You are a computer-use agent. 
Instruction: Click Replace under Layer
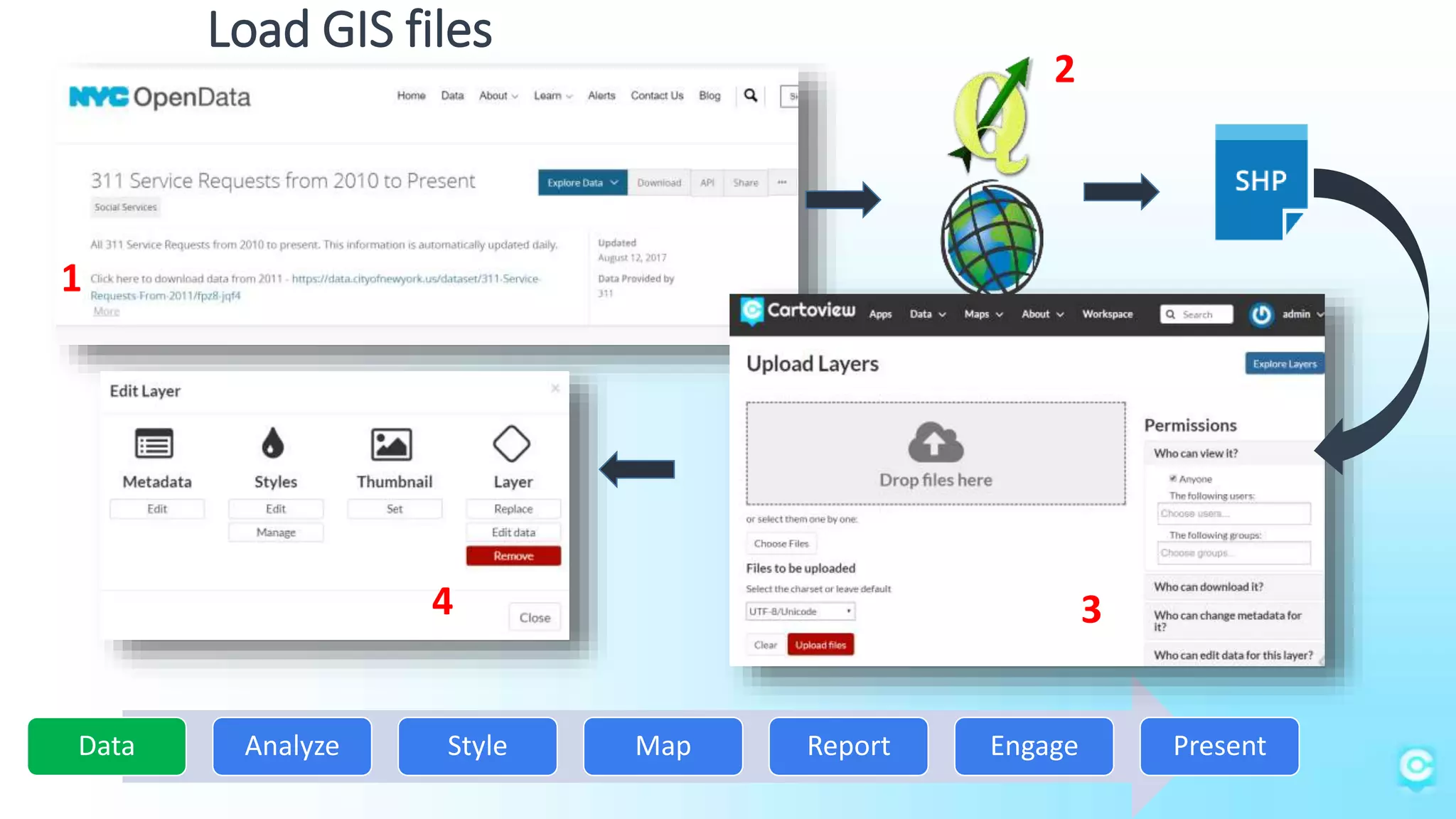[513, 509]
